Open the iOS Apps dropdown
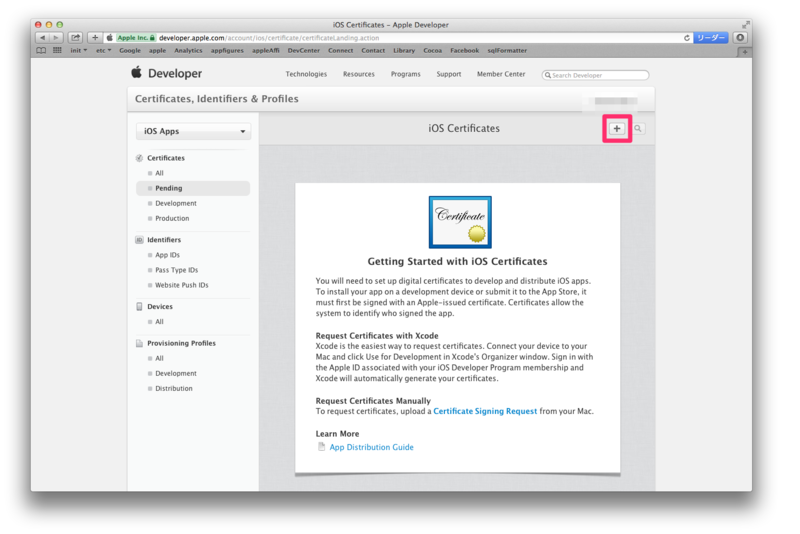 pyautogui.click(x=193, y=131)
